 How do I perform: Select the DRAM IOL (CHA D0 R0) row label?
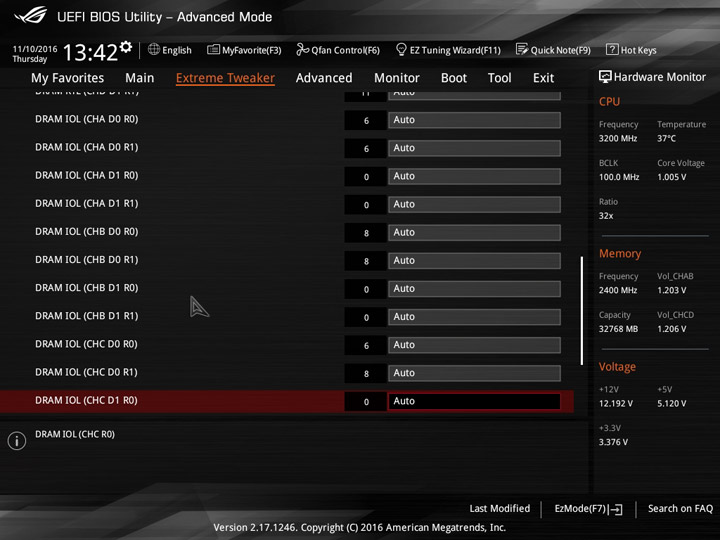(86, 119)
